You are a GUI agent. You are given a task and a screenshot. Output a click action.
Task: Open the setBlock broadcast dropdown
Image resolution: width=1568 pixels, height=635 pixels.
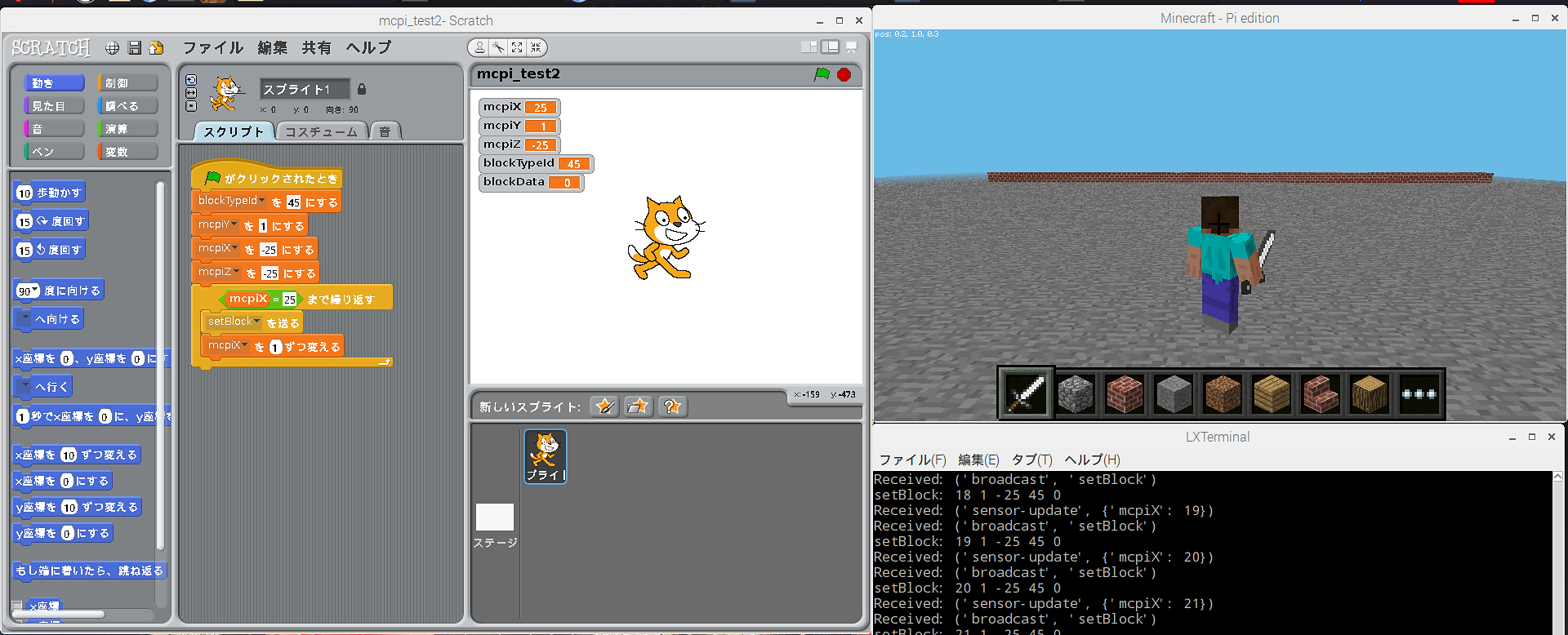click(x=234, y=322)
